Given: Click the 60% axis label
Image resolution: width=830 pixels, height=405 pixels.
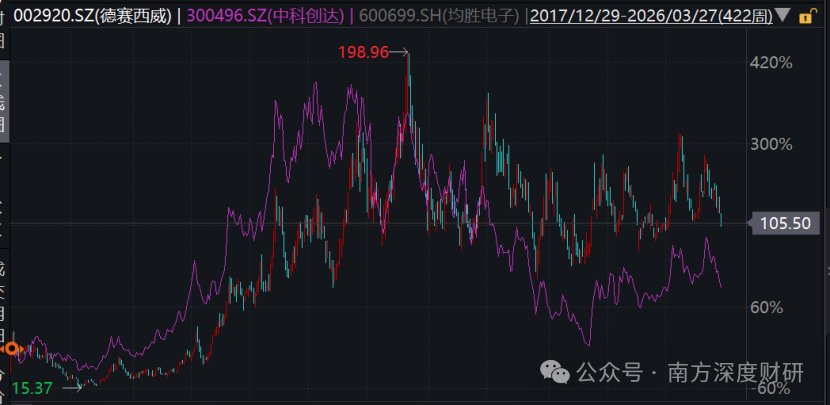Looking at the screenshot, I should pyautogui.click(x=771, y=306).
